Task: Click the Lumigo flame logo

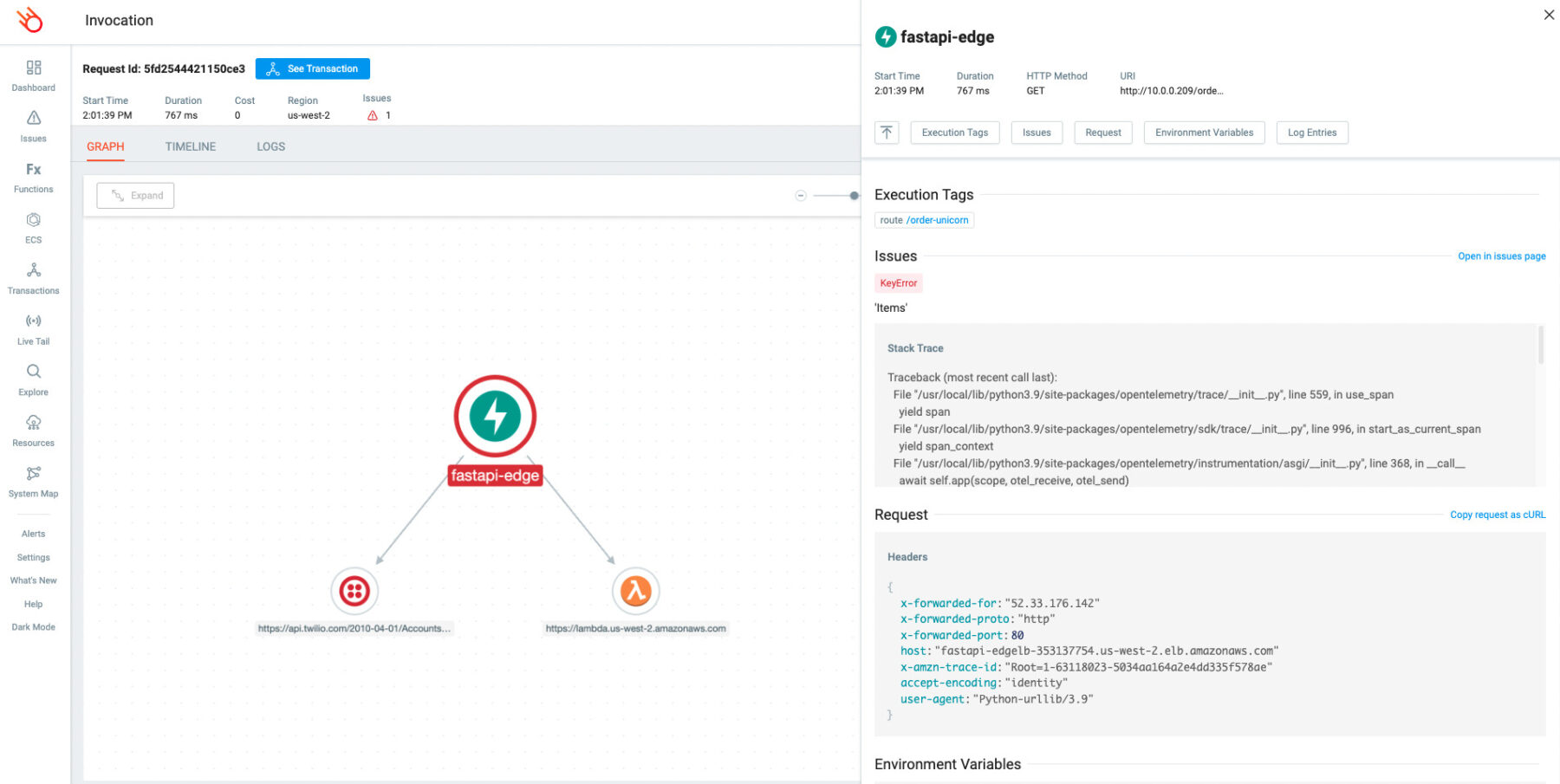Action: (x=30, y=20)
